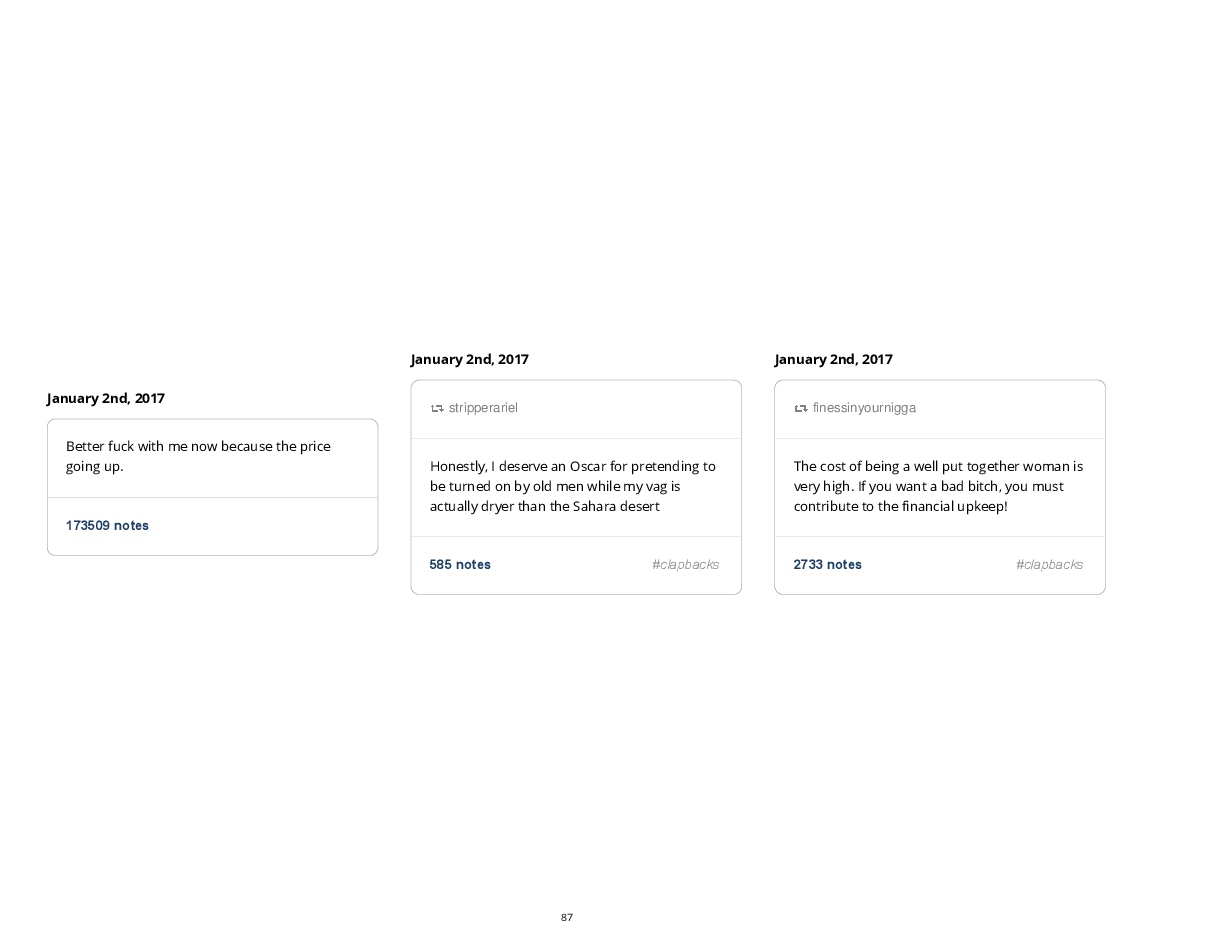Select the post text about the price going up

click(x=198, y=456)
